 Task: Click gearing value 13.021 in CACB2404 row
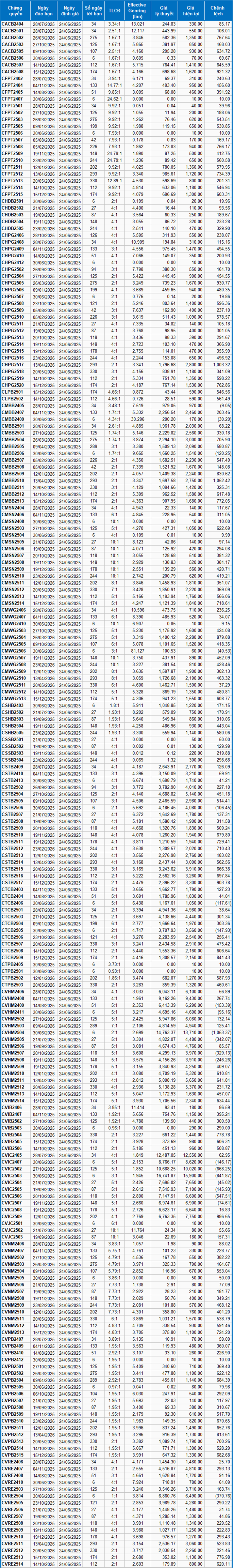click(x=138, y=23)
